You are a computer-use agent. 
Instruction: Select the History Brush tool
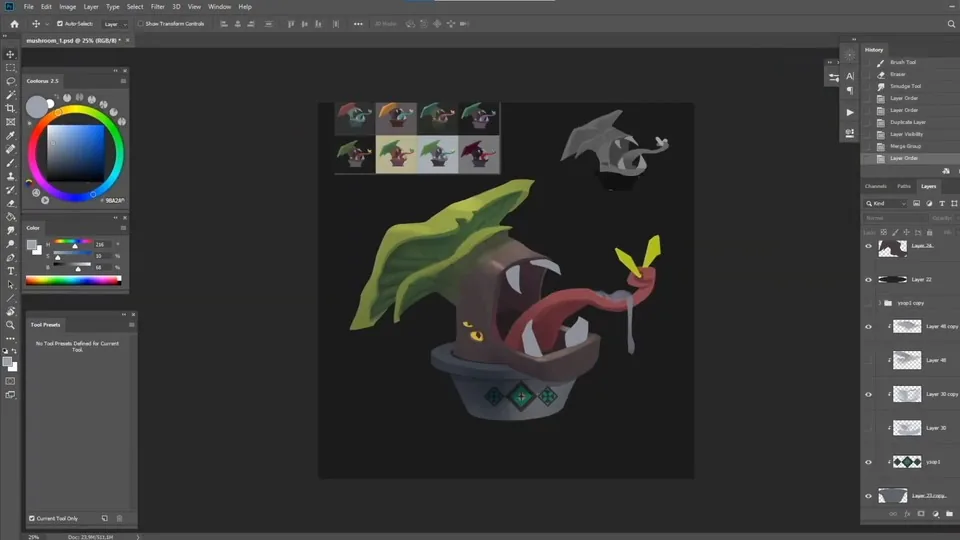[x=10, y=190]
